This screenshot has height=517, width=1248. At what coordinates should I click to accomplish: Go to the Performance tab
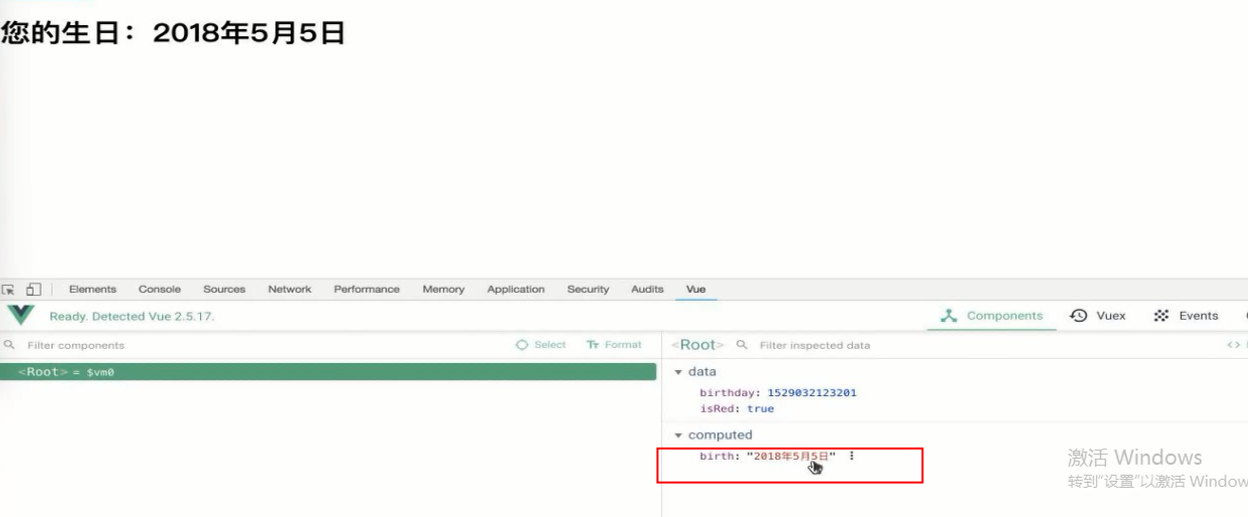367,289
